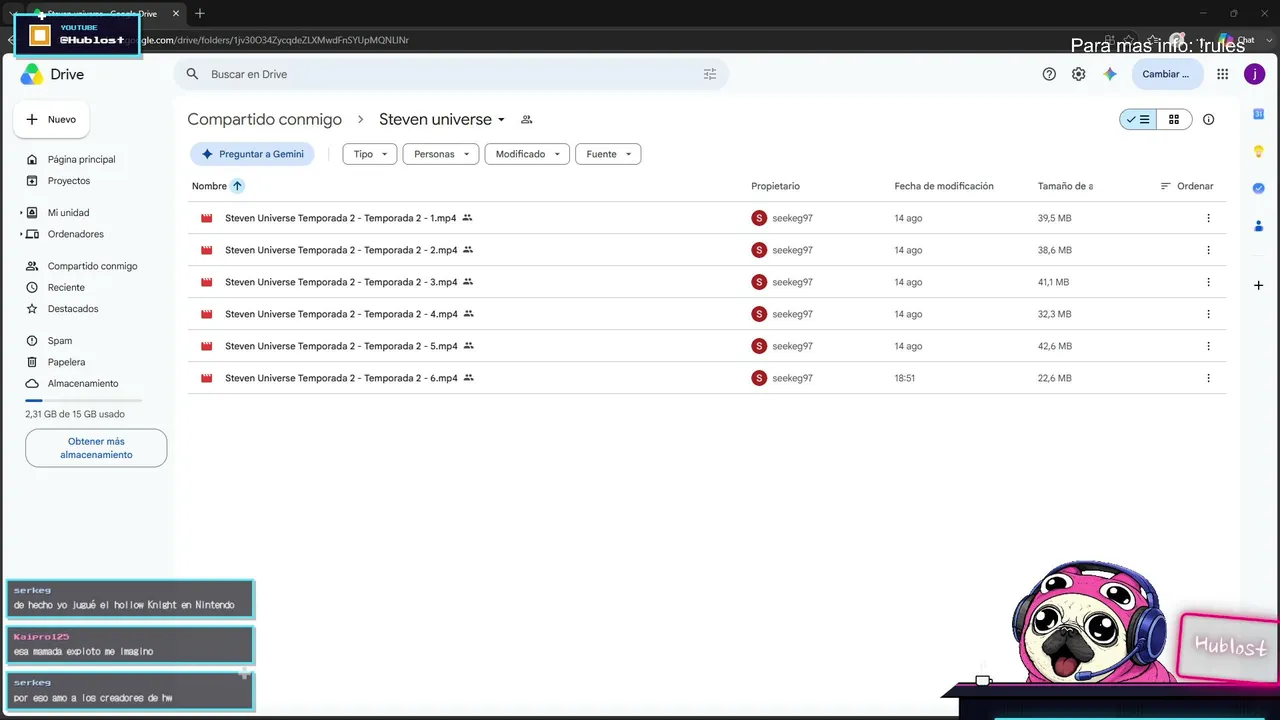This screenshot has width=1280, height=720.
Task: Open more actions for Temporada 2 - 4.mp4
Action: coord(1208,314)
